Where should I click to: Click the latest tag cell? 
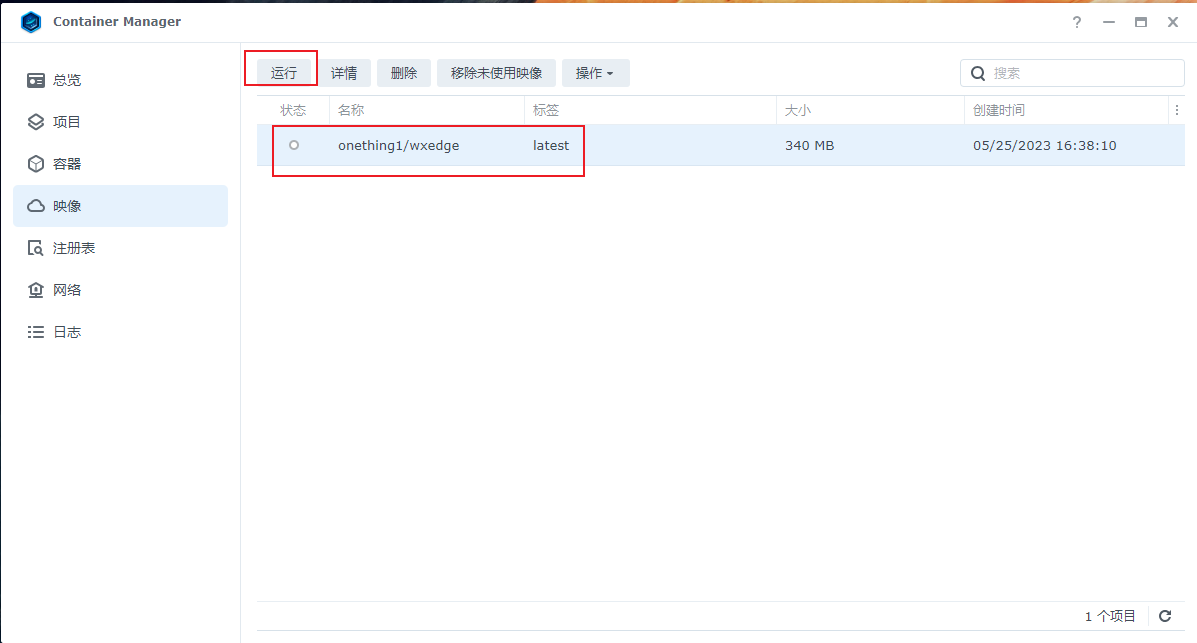pos(551,145)
